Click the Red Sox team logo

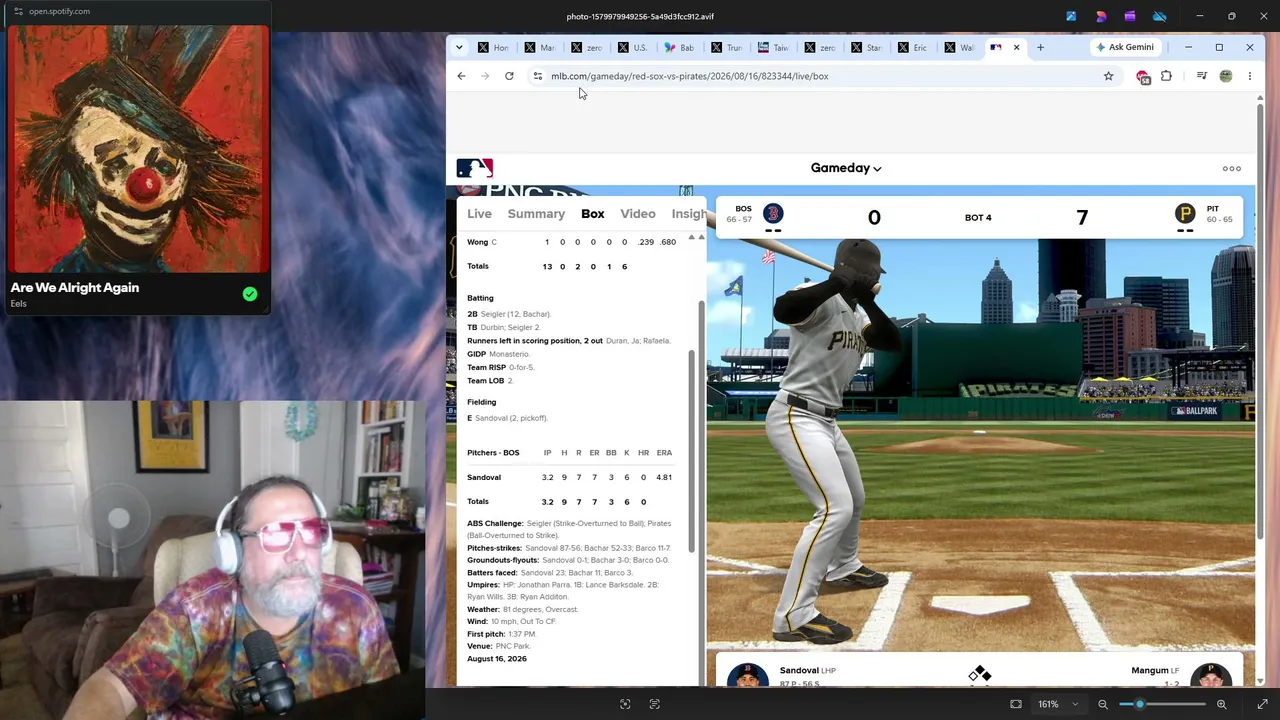click(773, 214)
